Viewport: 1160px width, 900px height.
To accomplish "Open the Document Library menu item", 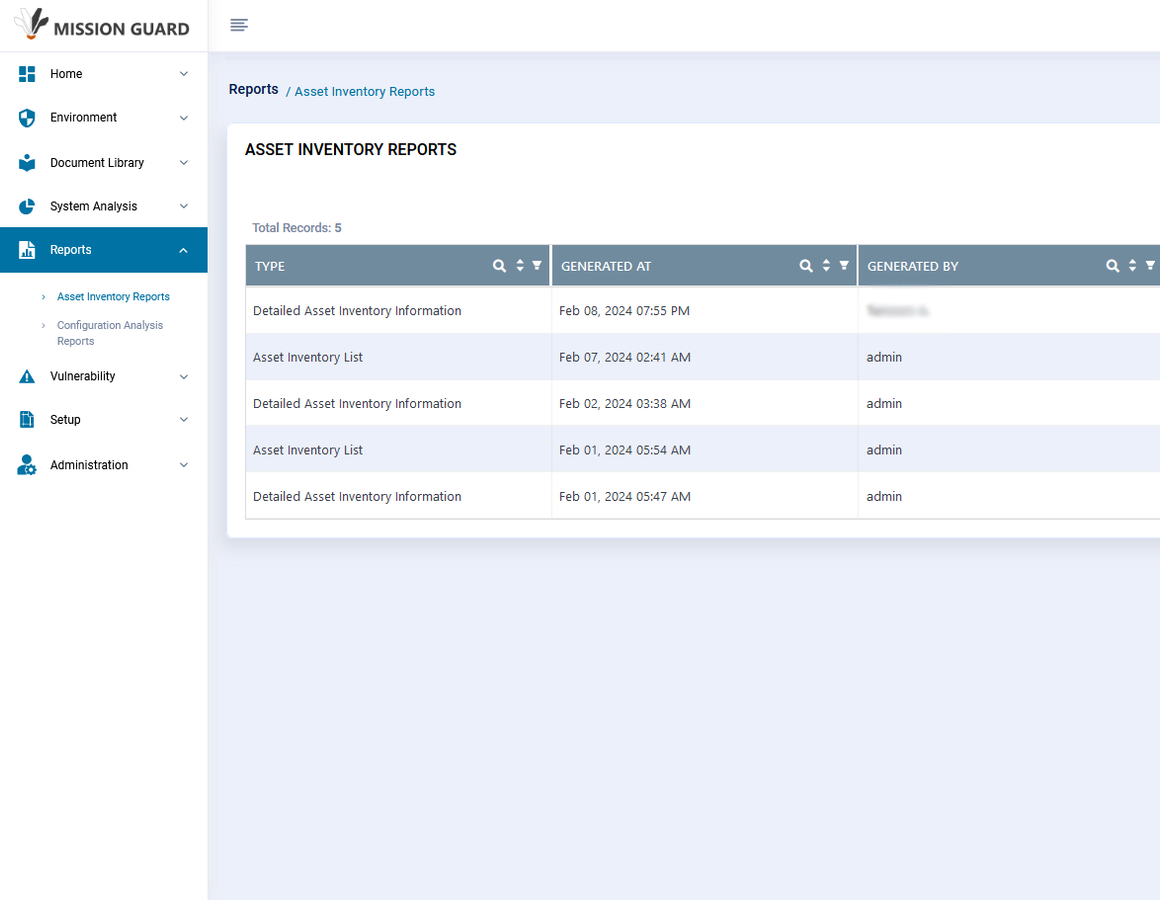I will coord(104,163).
